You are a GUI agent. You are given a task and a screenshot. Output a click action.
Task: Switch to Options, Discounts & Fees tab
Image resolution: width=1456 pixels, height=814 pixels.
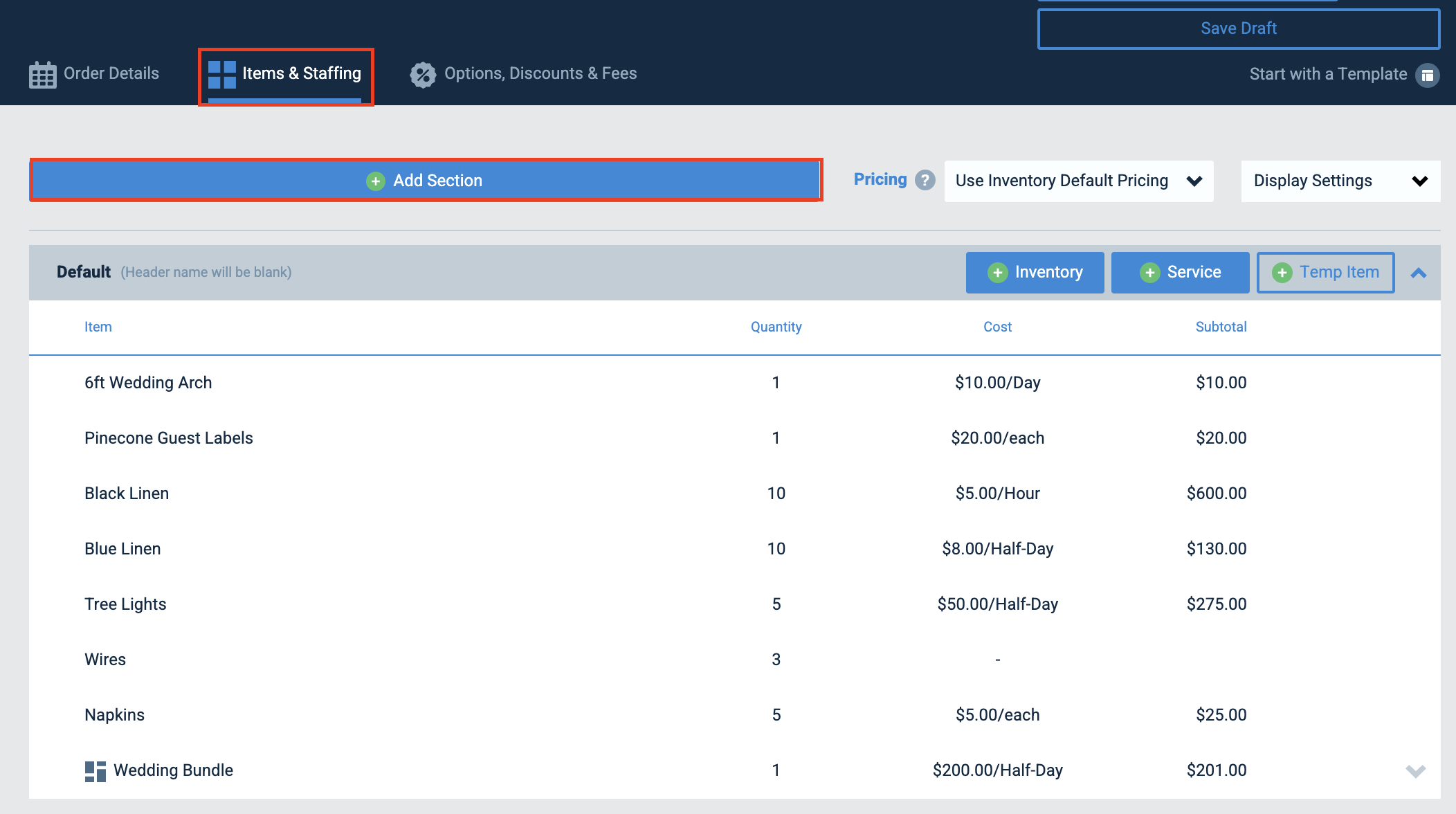(x=523, y=74)
